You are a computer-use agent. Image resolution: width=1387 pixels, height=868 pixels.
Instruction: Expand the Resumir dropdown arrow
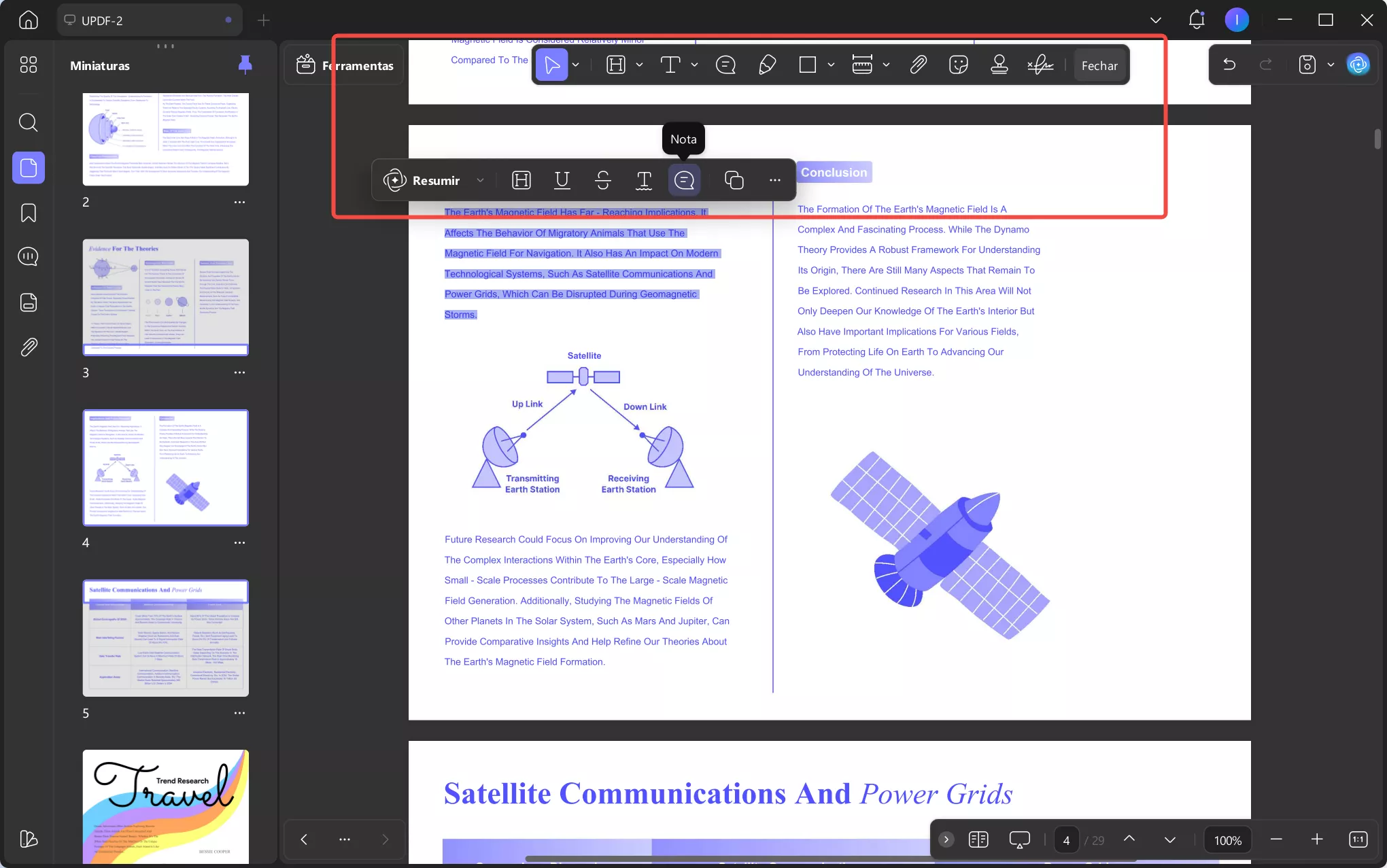click(480, 180)
